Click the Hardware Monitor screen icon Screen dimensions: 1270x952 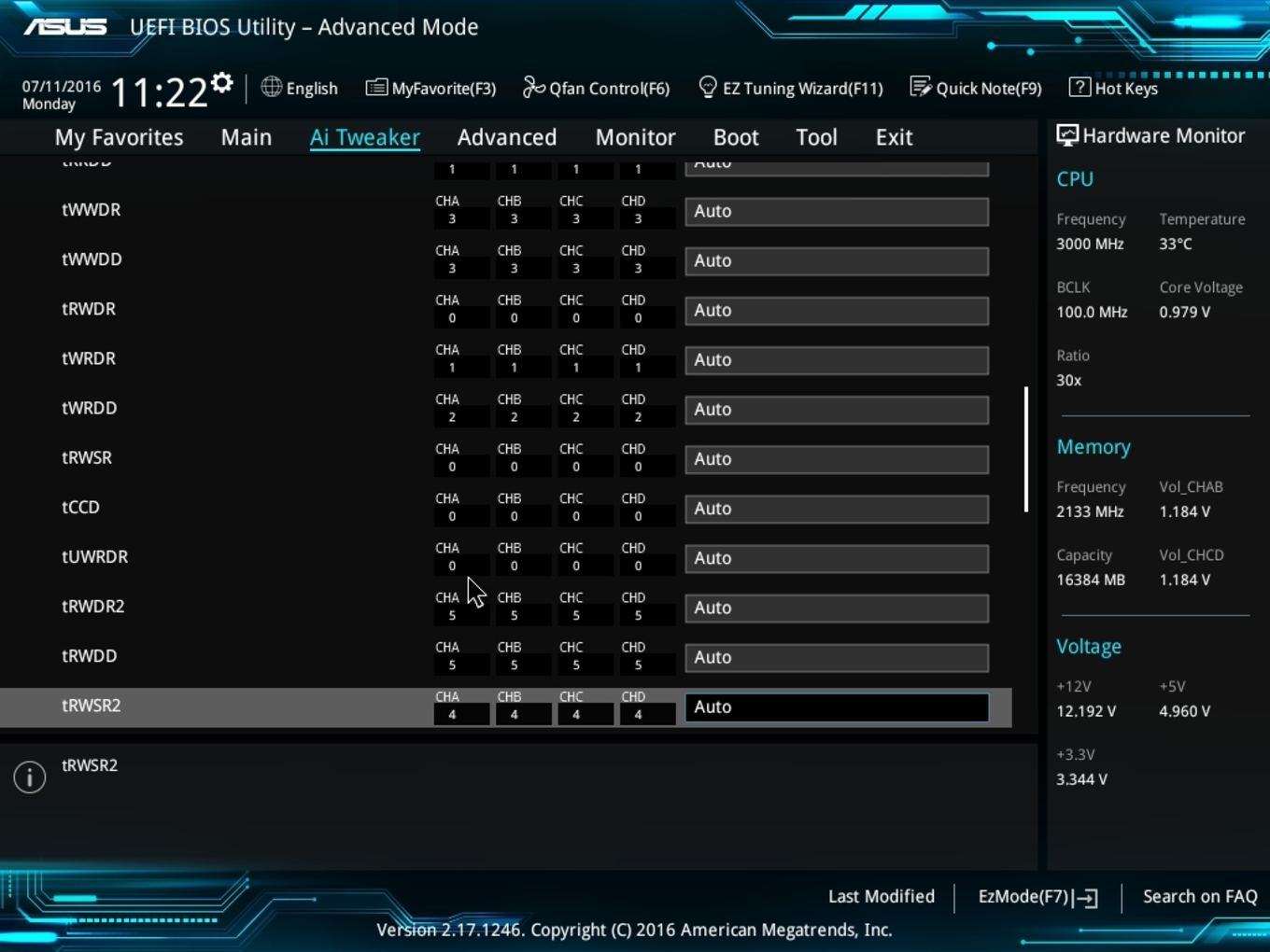click(1067, 135)
